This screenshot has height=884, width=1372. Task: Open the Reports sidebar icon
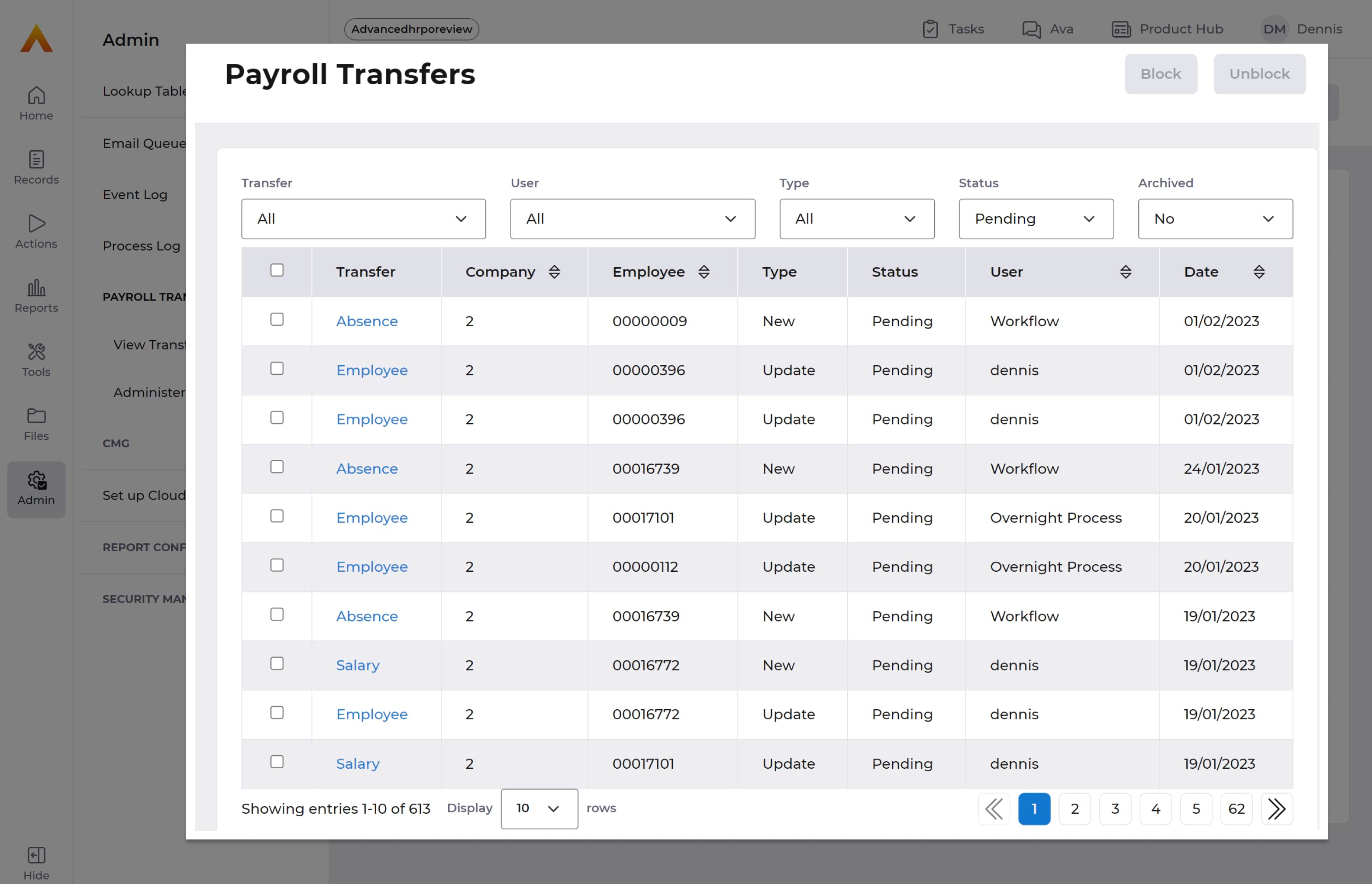coord(36,296)
